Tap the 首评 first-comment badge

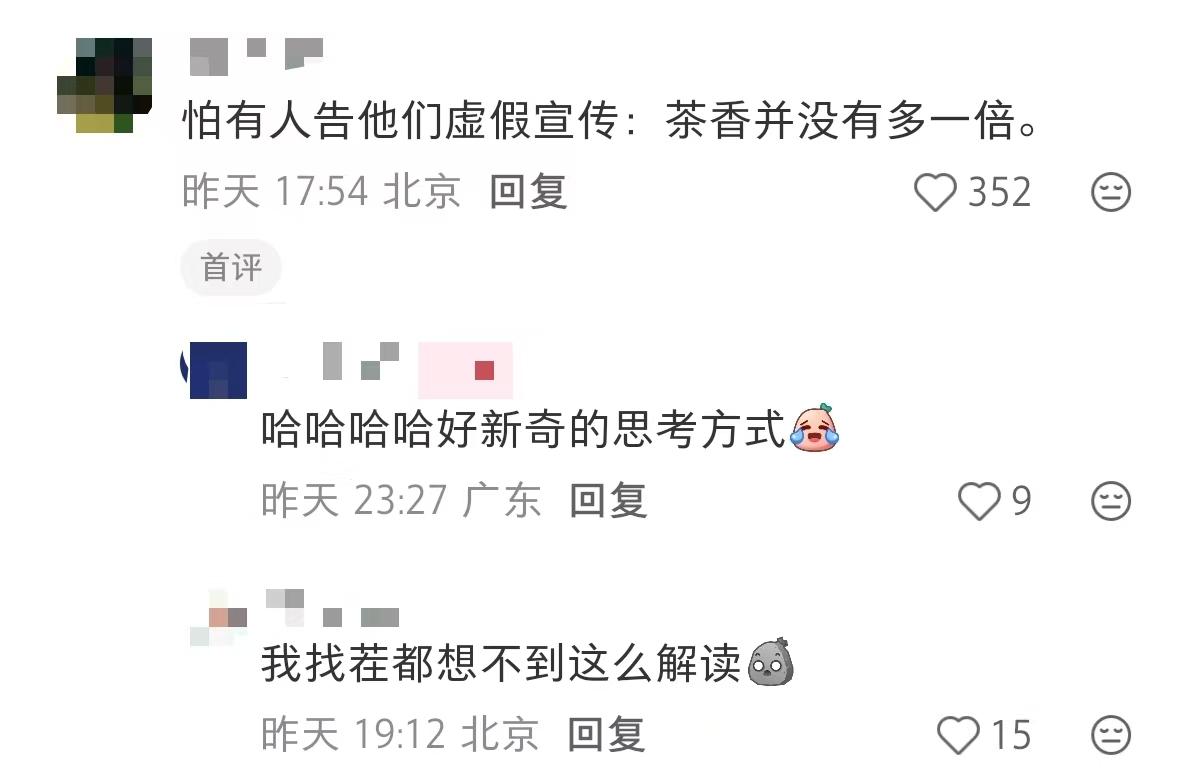(x=231, y=268)
